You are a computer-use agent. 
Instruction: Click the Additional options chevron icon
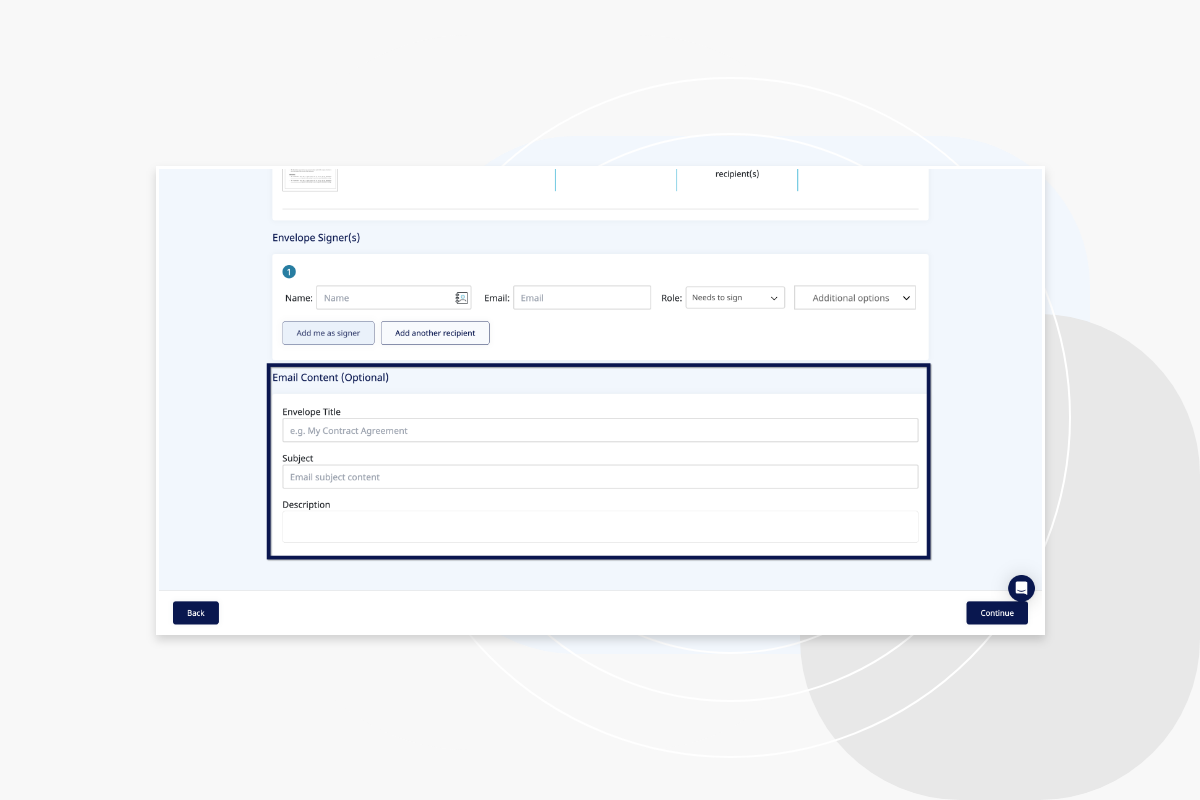click(906, 297)
